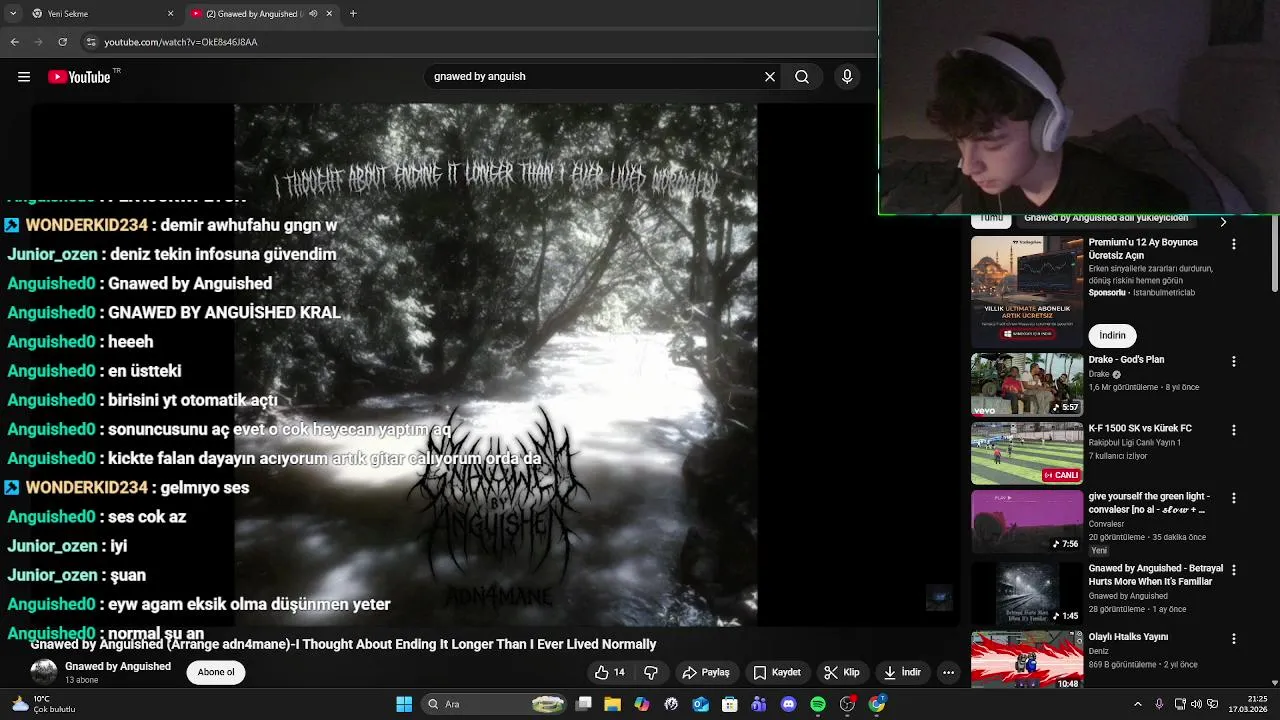Screen dimensions: 1280x720
Task: View site information icon in address bar
Action: [x=91, y=42]
